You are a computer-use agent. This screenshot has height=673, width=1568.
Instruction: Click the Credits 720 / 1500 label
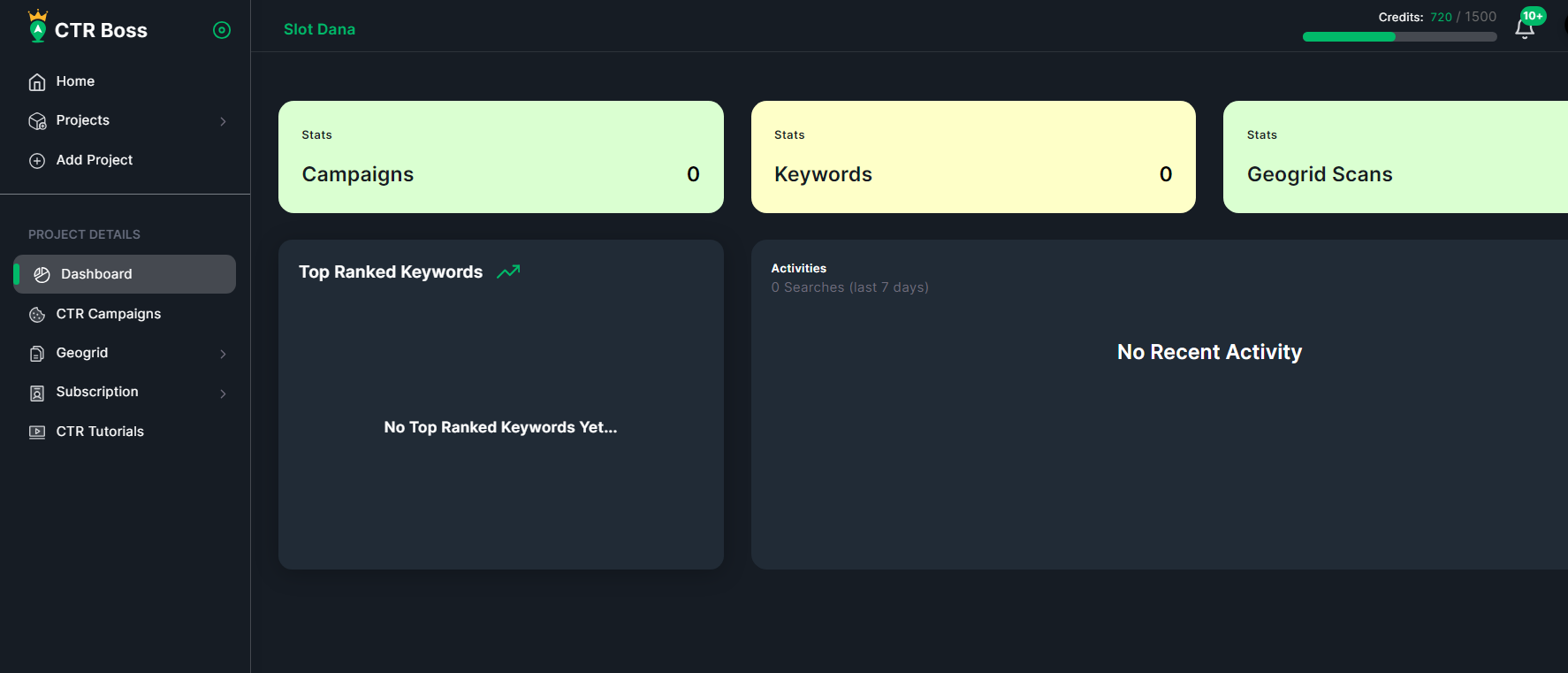1437,17
